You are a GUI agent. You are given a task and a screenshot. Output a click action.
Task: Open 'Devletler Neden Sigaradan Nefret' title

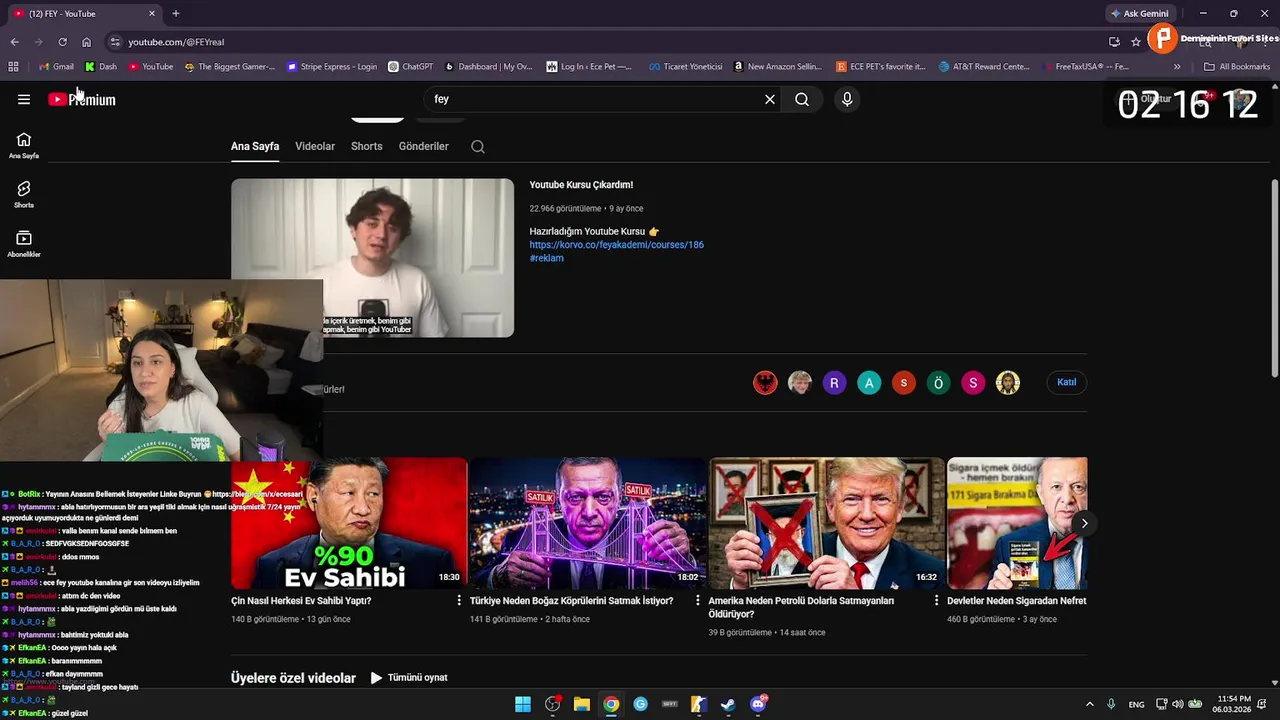pos(1017,601)
